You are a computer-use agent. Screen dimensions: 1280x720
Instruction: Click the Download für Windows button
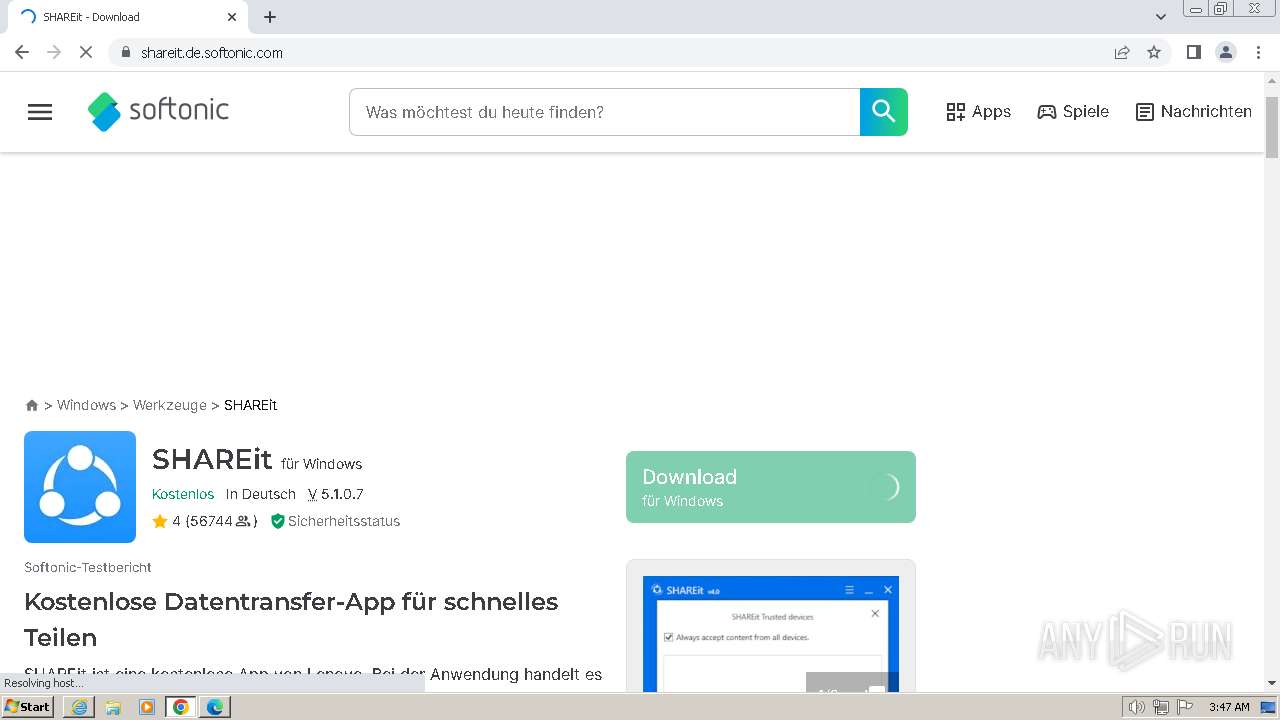pyautogui.click(x=771, y=487)
